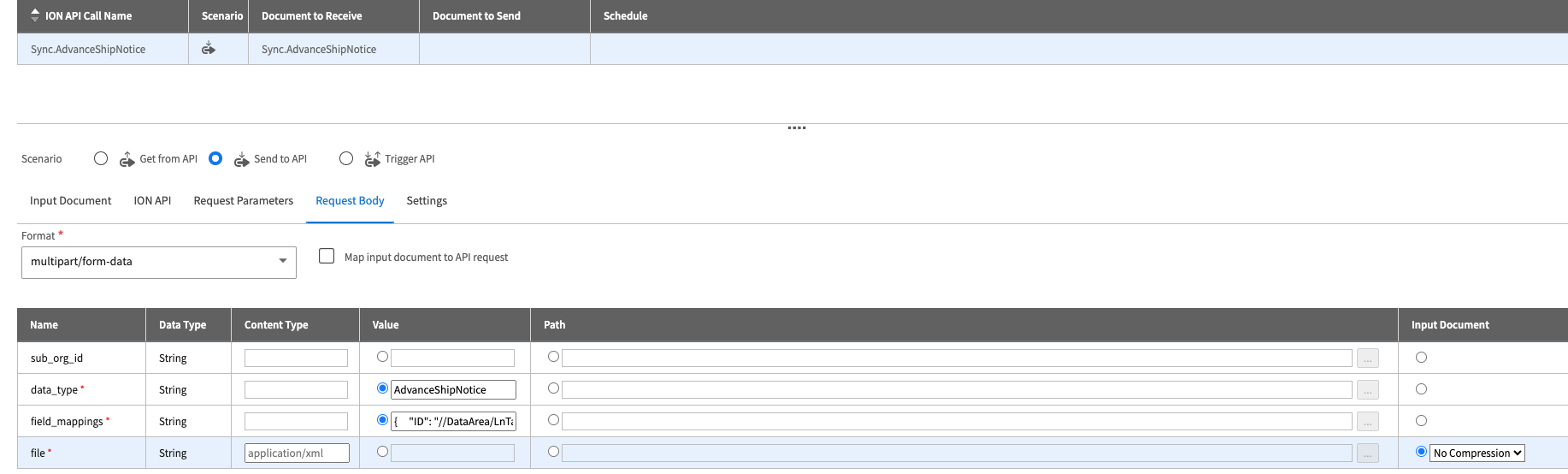
Task: Open the No Compression dropdown
Action: (1477, 453)
